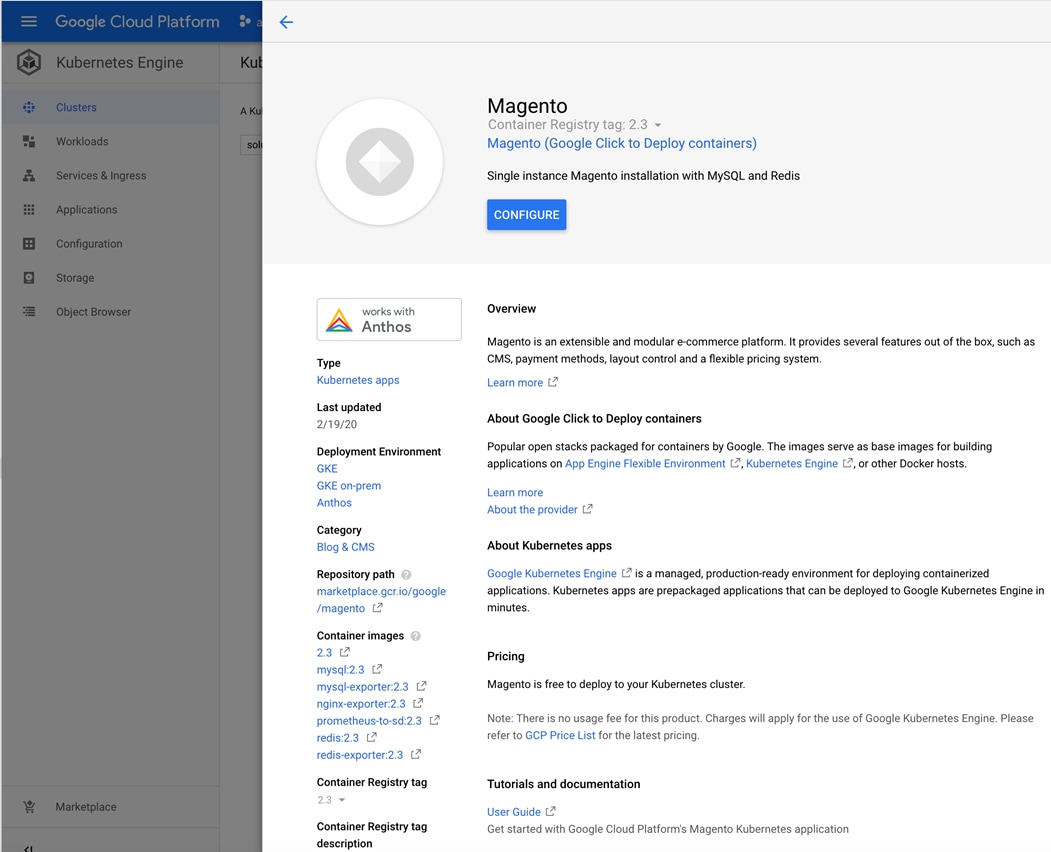Open the mysql-exporter:2.3 image link
Image resolution: width=1051 pixels, height=852 pixels.
point(363,687)
